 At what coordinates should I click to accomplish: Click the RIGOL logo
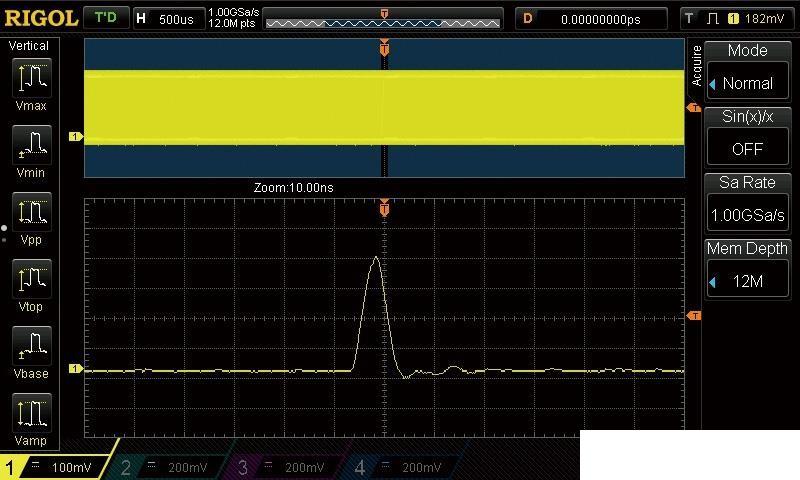click(40, 18)
